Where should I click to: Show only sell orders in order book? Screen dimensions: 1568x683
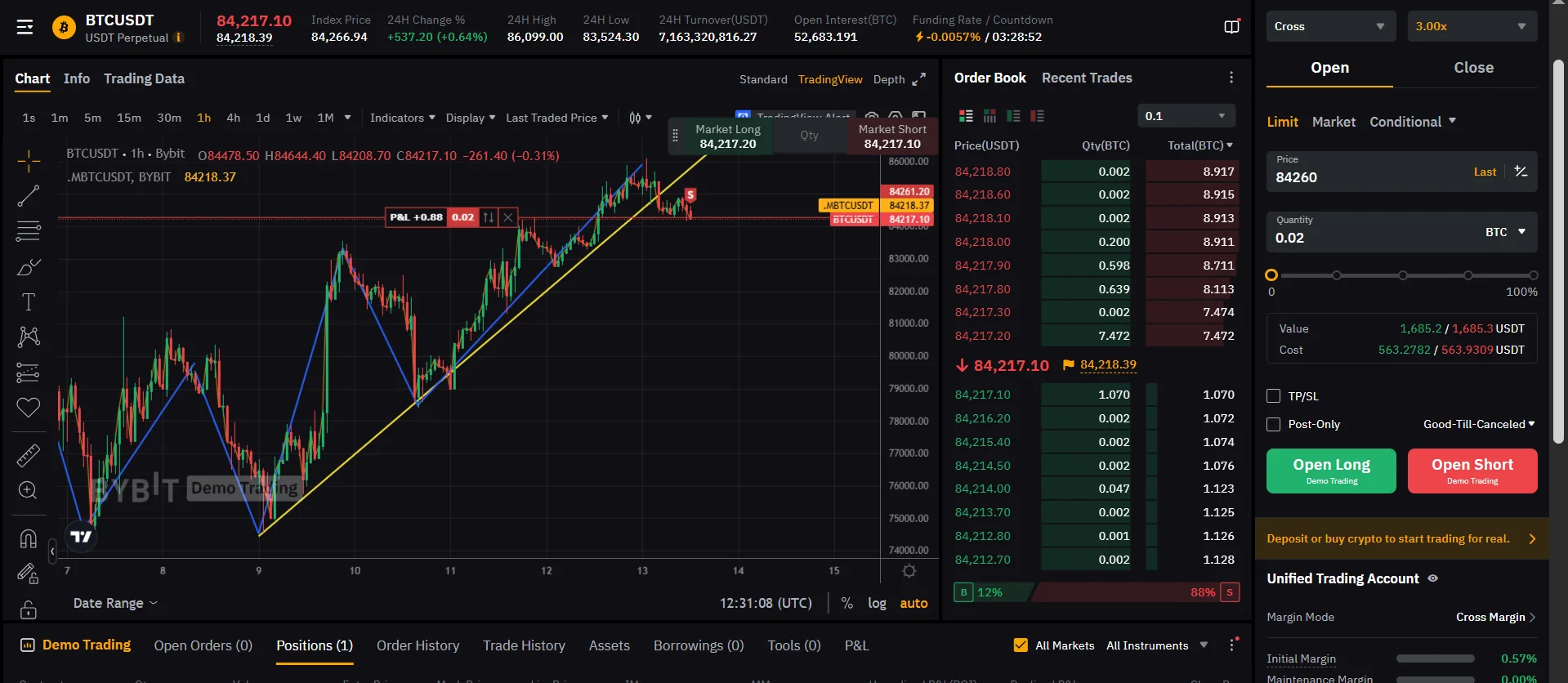click(x=1037, y=116)
